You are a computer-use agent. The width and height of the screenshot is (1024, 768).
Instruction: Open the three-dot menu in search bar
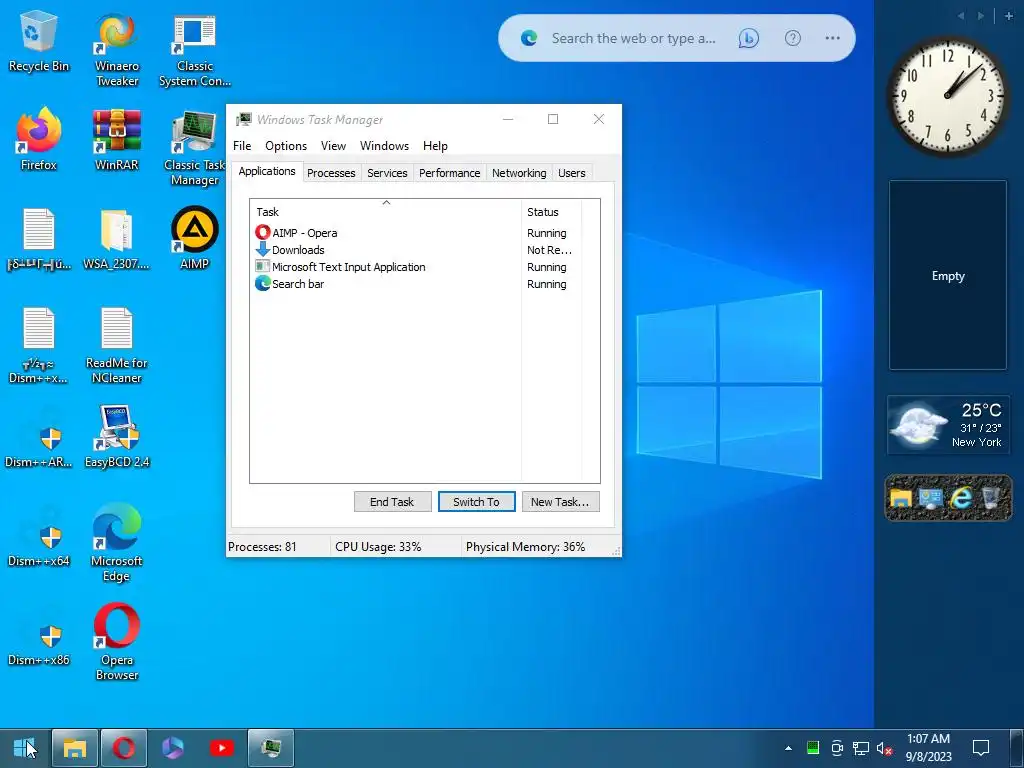(x=832, y=39)
